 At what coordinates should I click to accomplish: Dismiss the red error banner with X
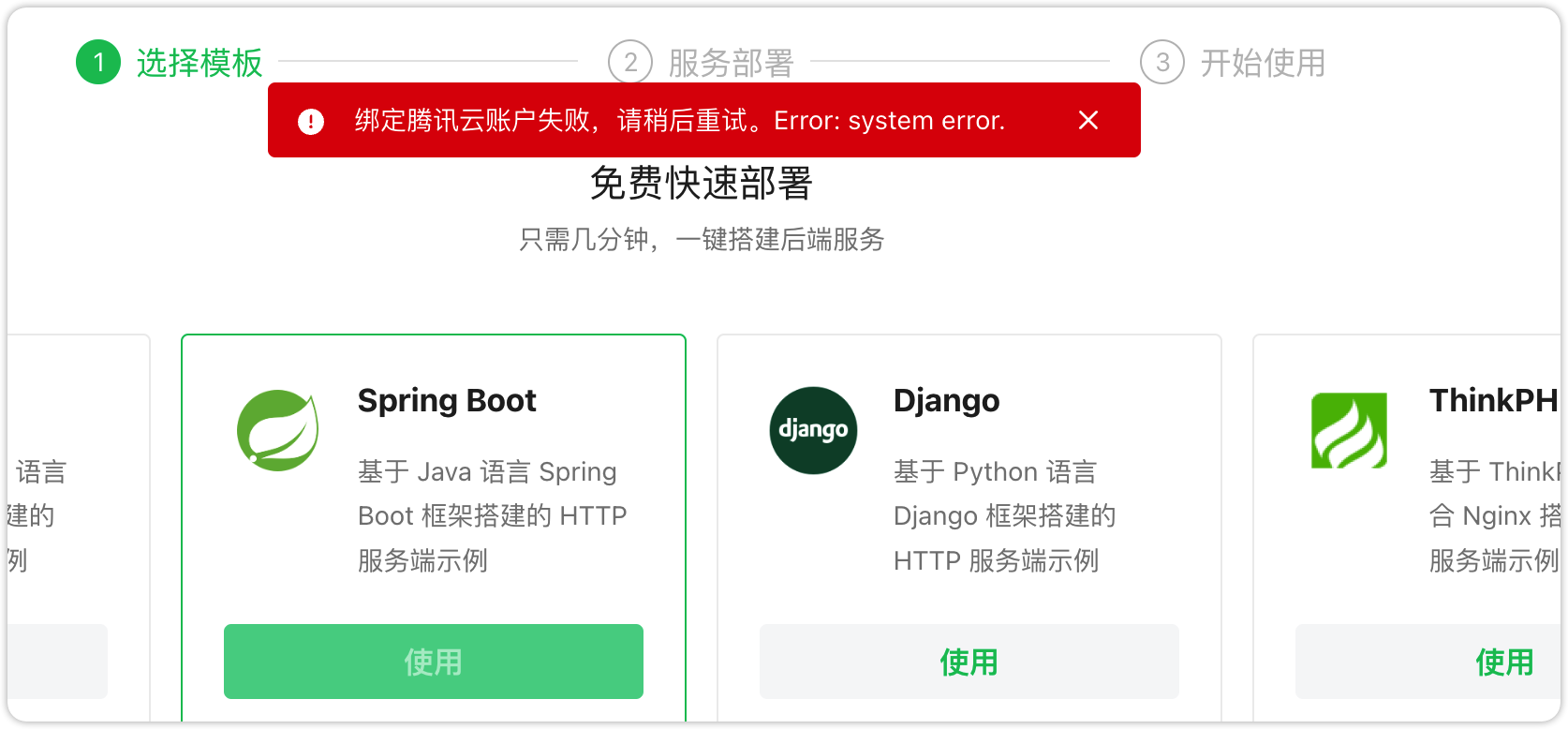[x=1087, y=120]
